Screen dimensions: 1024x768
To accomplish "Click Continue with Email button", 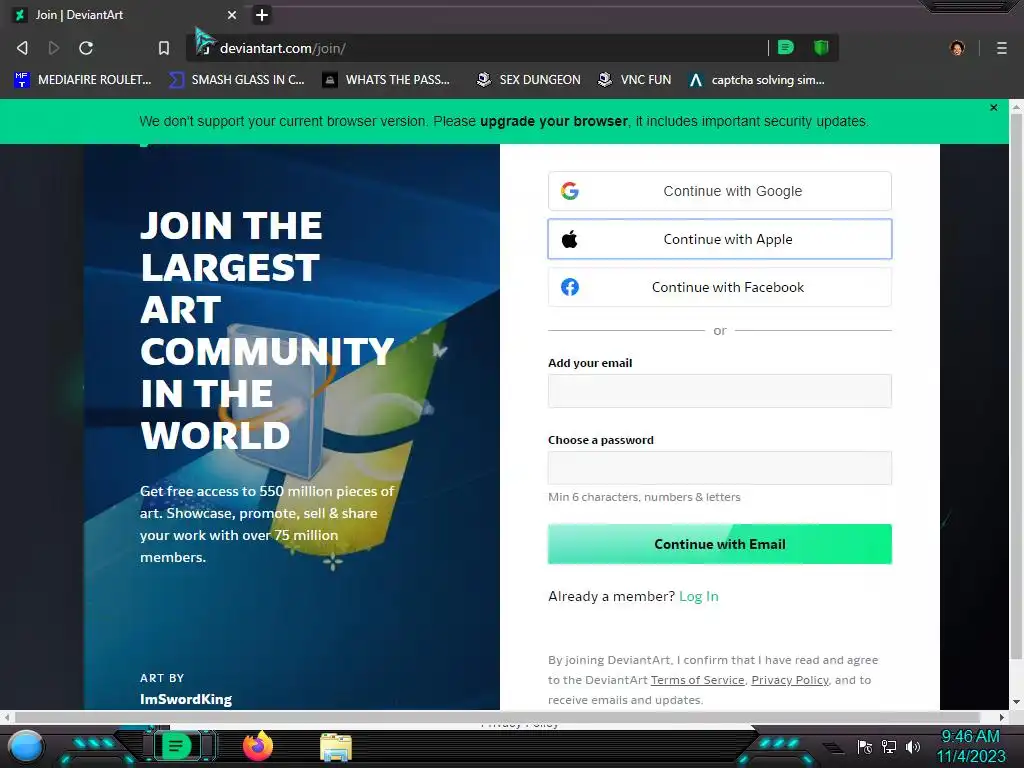I will point(720,544).
